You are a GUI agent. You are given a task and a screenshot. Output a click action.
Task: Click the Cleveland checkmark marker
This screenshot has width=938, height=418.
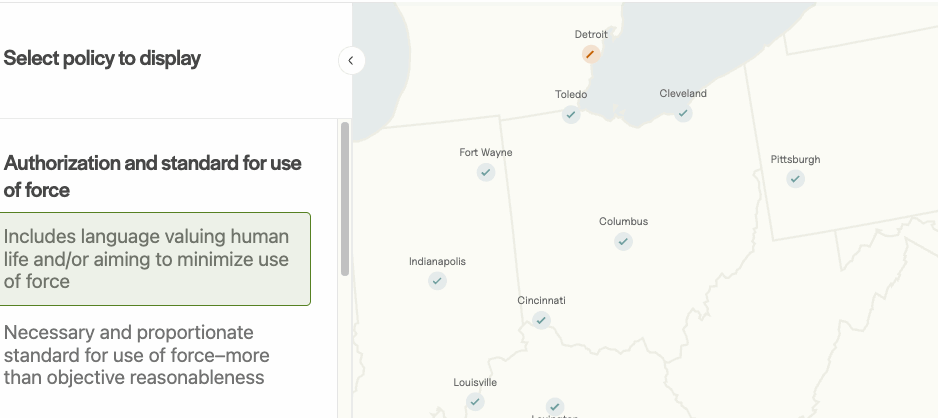[x=683, y=113]
